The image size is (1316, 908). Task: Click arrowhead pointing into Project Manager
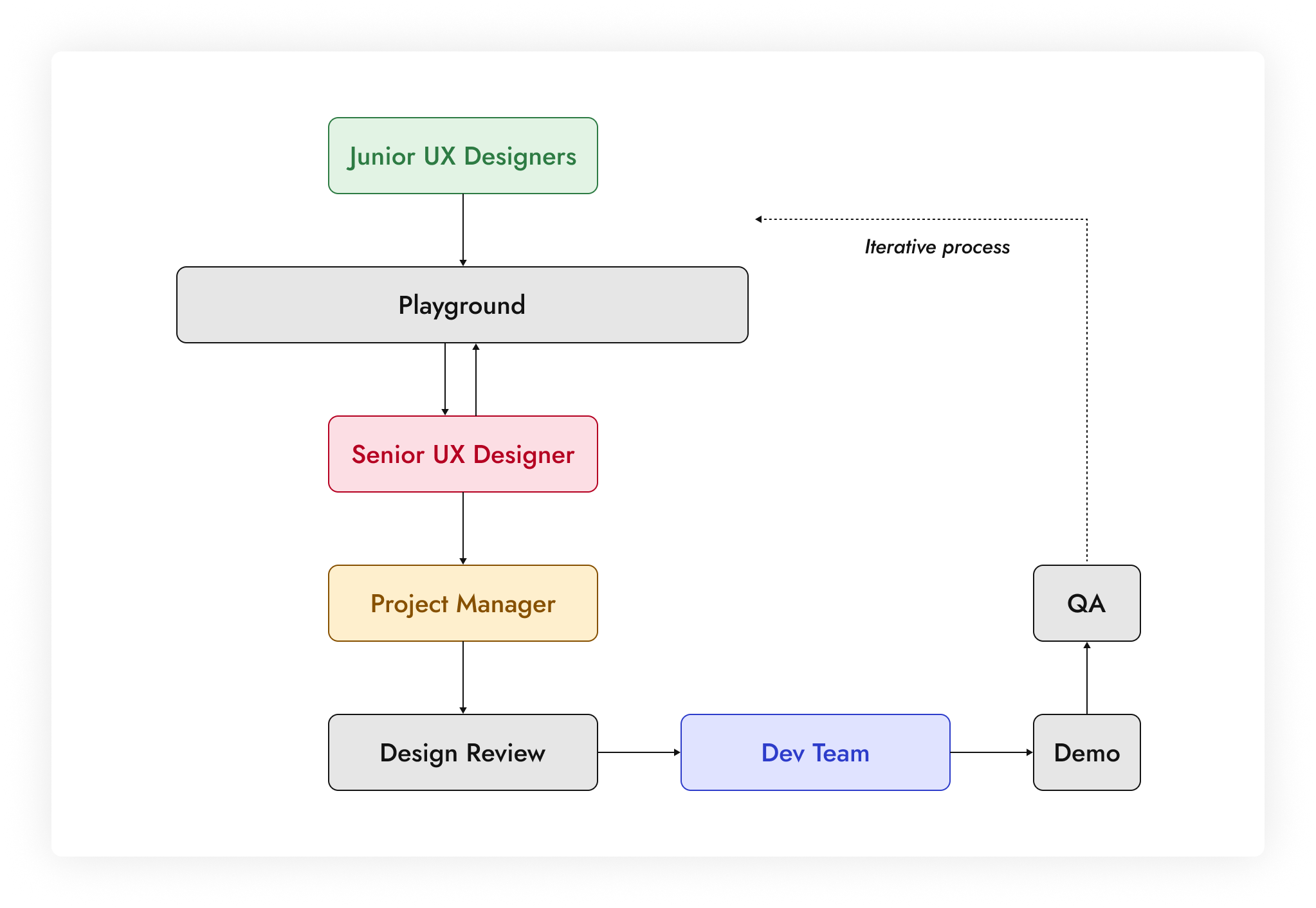pyautogui.click(x=463, y=561)
